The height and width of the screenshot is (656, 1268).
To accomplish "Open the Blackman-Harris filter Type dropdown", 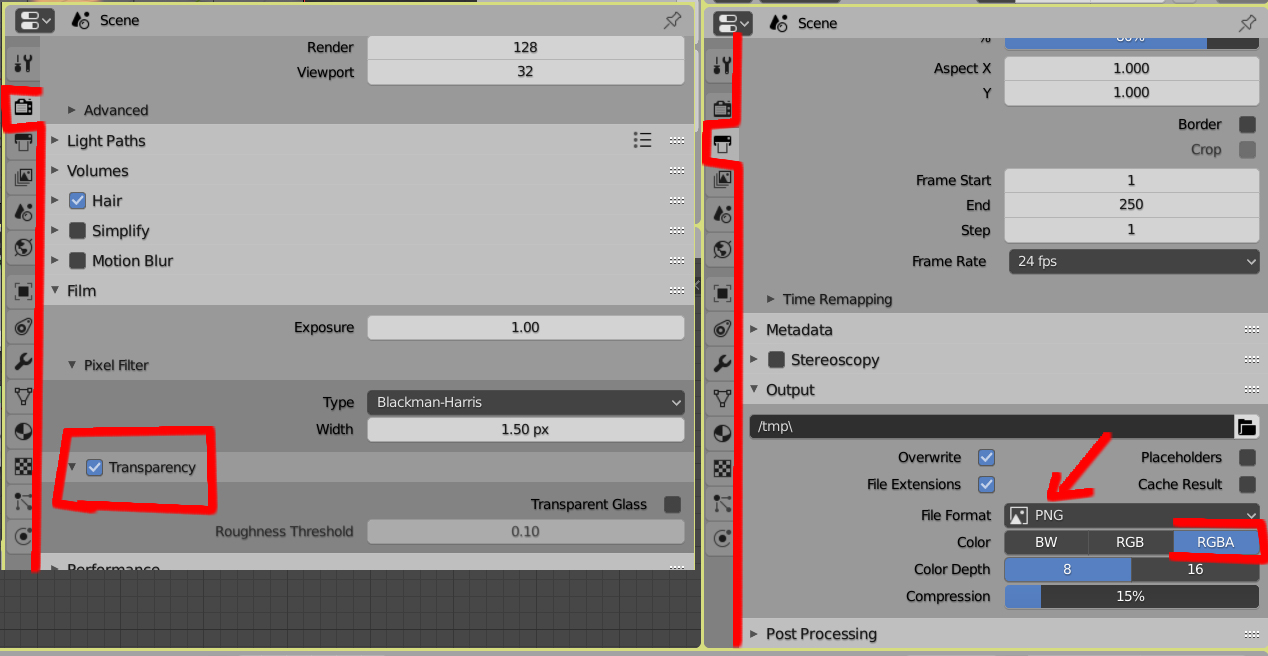I will [526, 402].
